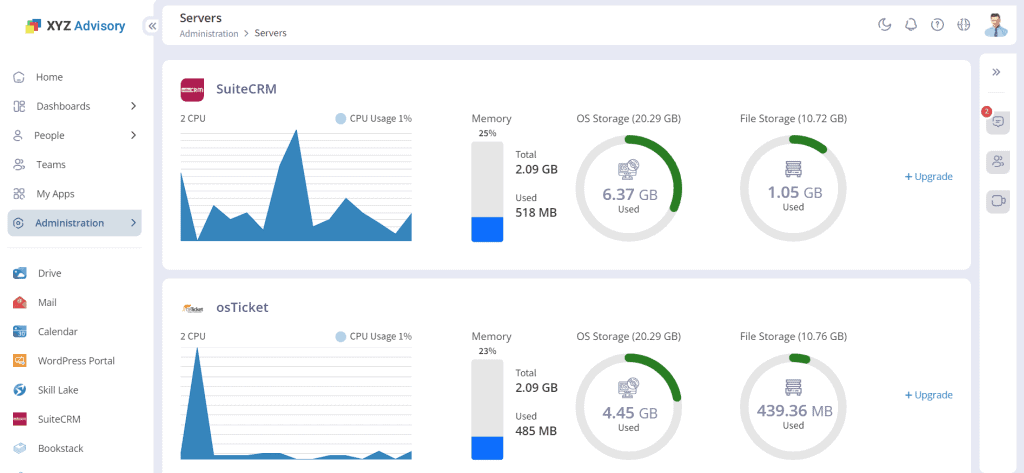Click the "Servers" page title
This screenshot has height=473, width=1024.
[x=200, y=18]
